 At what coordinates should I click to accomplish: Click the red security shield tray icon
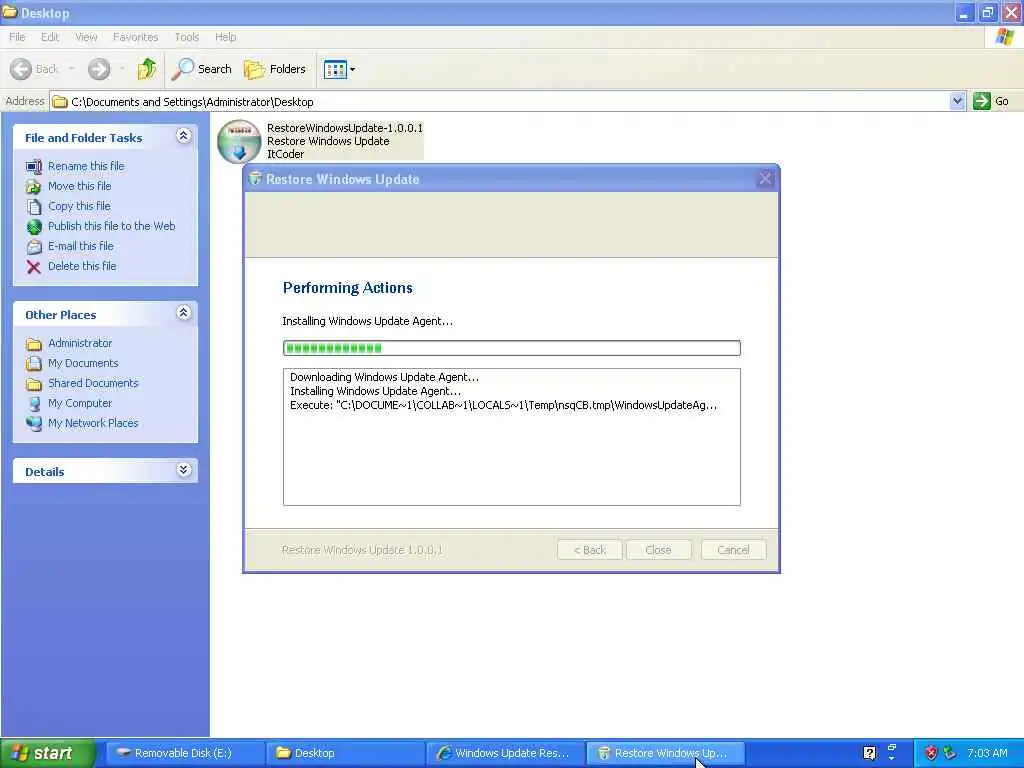pos(931,753)
